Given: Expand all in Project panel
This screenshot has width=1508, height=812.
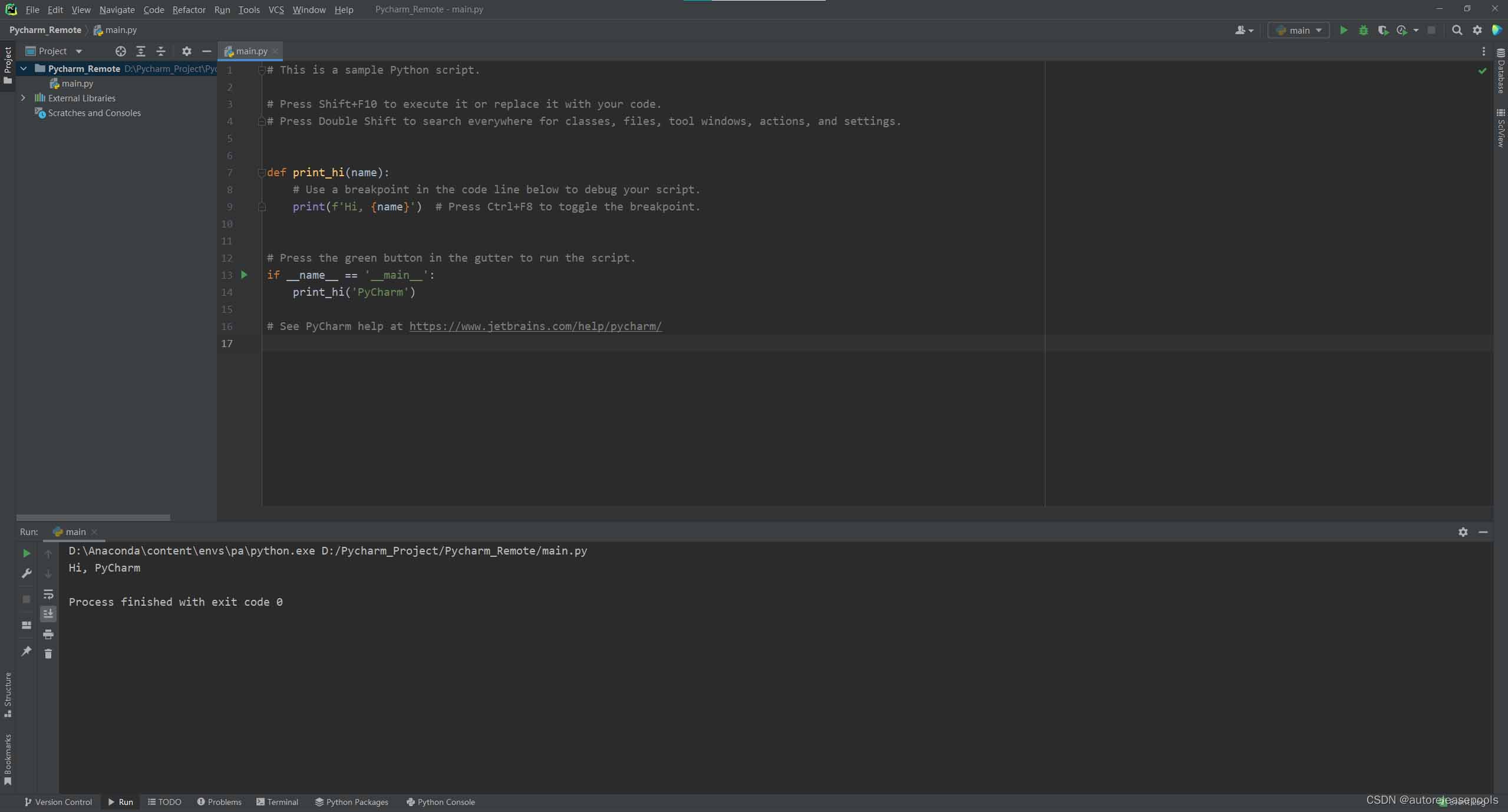Looking at the screenshot, I should tap(141, 51).
